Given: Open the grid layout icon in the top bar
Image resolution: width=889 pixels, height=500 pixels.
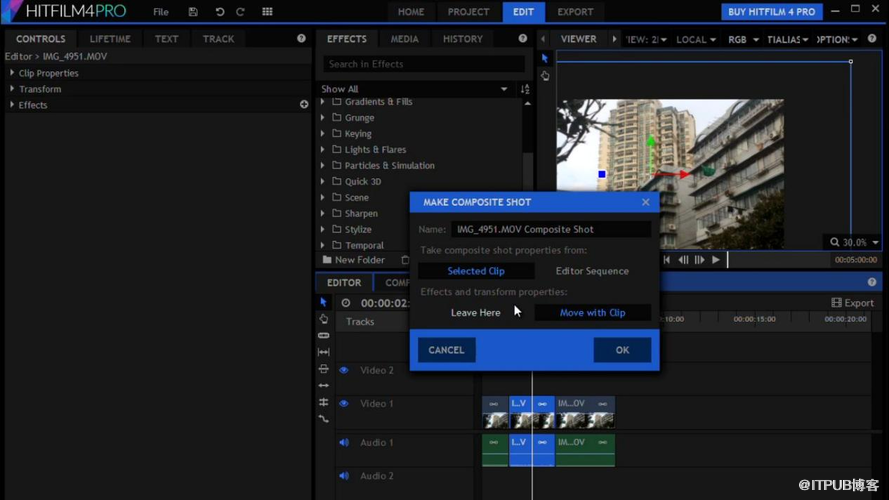Looking at the screenshot, I should (x=267, y=12).
